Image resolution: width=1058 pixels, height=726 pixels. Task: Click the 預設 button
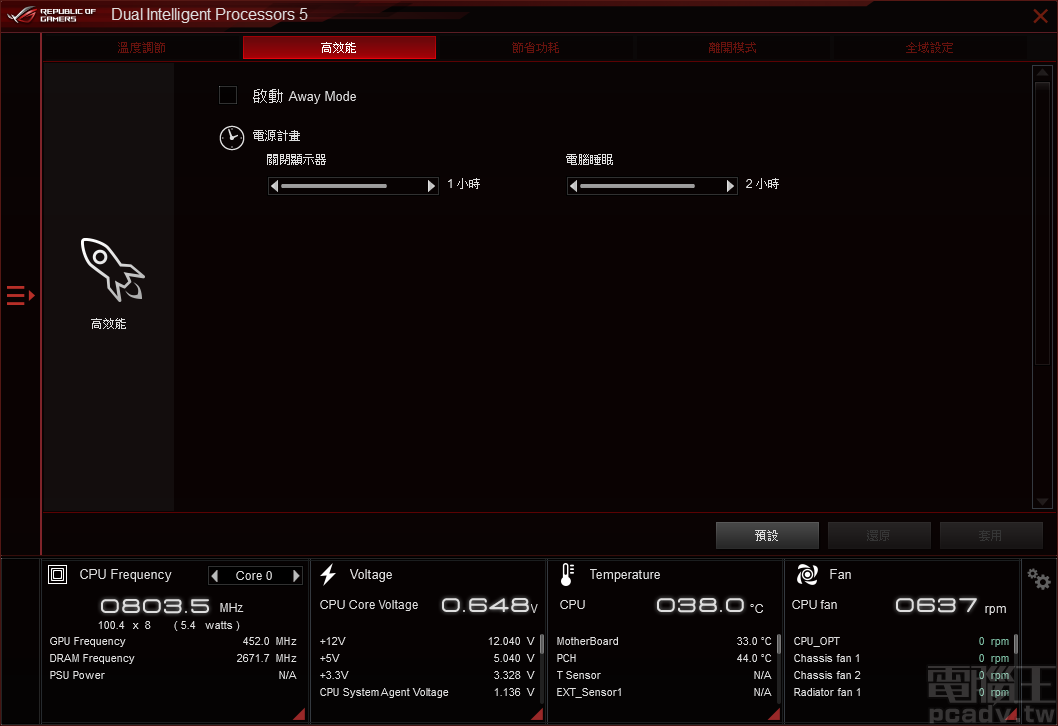[x=767, y=536]
